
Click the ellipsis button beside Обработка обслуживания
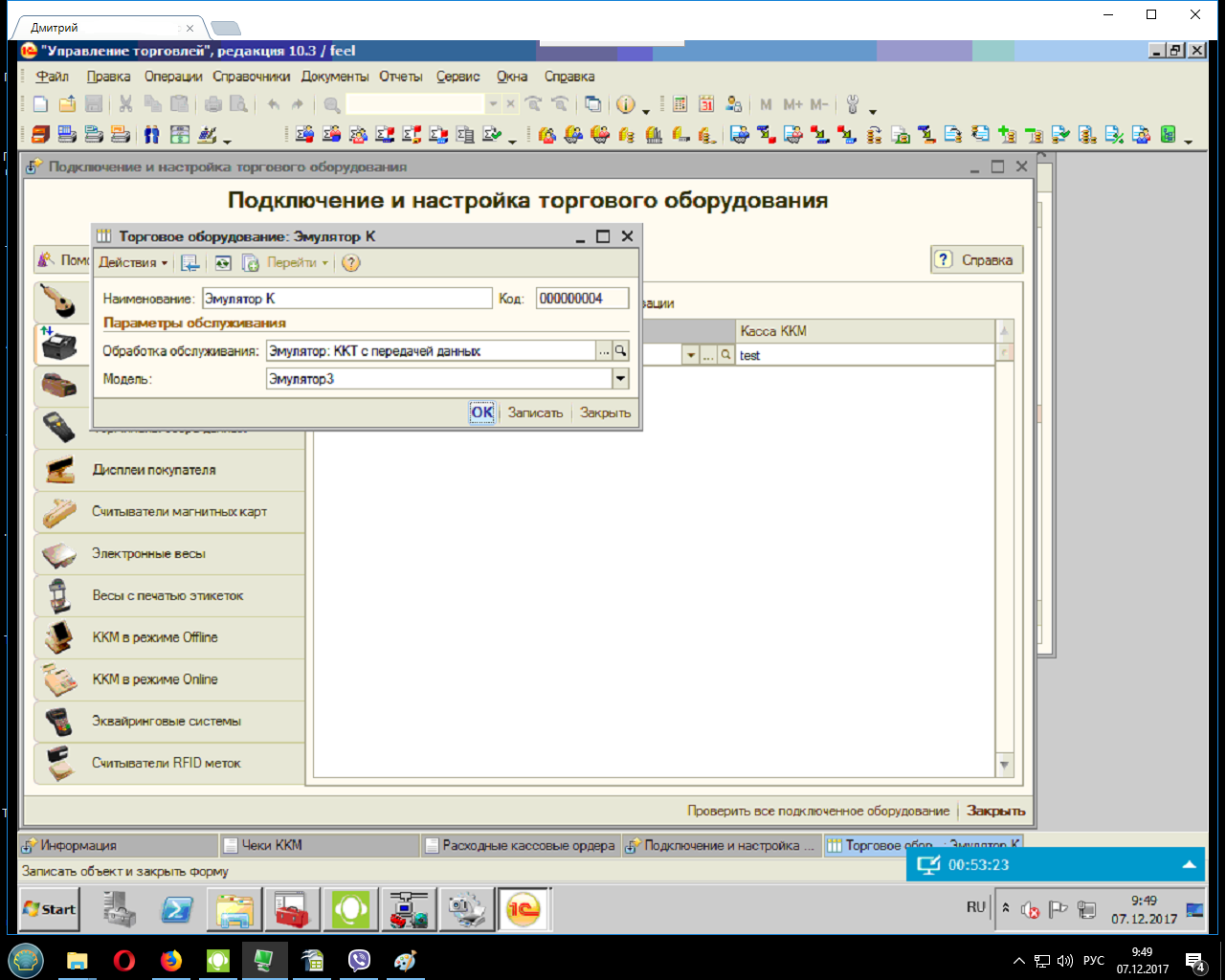[604, 351]
